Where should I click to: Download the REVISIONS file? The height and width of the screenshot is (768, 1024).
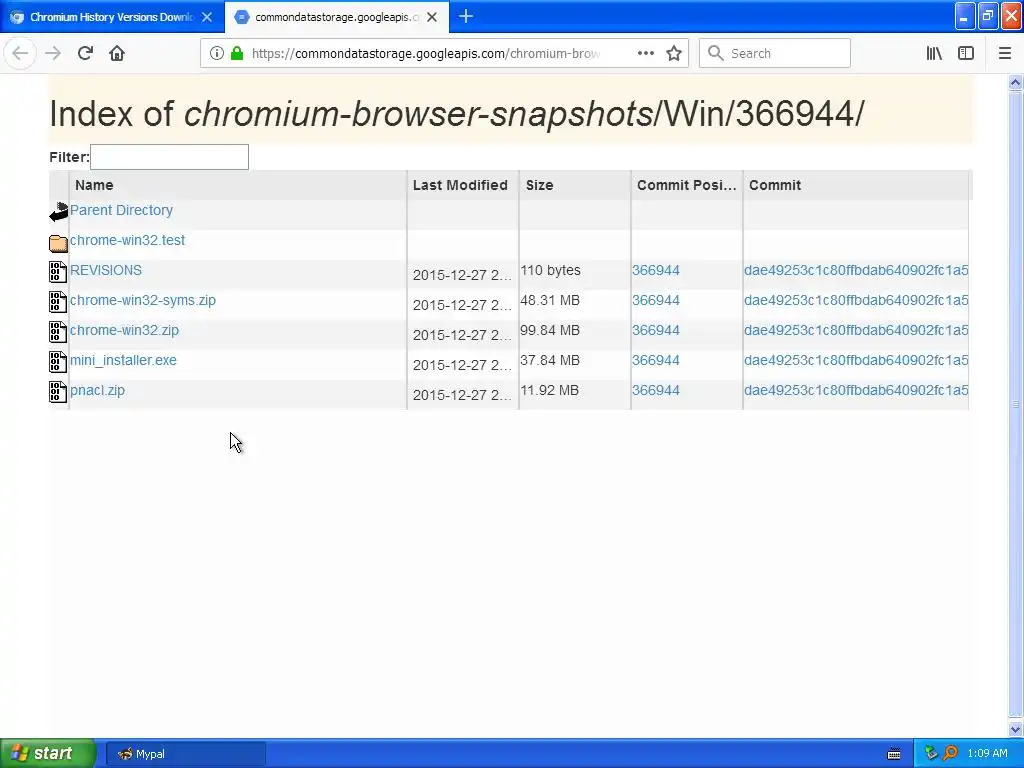click(106, 270)
